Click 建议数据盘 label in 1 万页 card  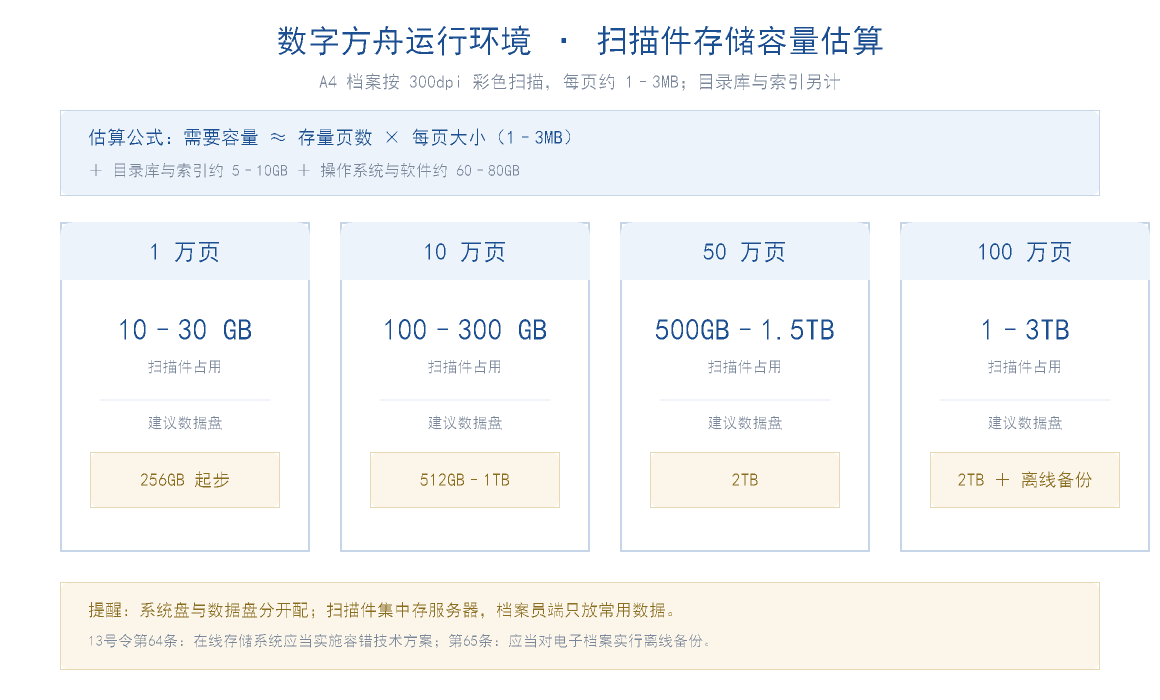[185, 423]
